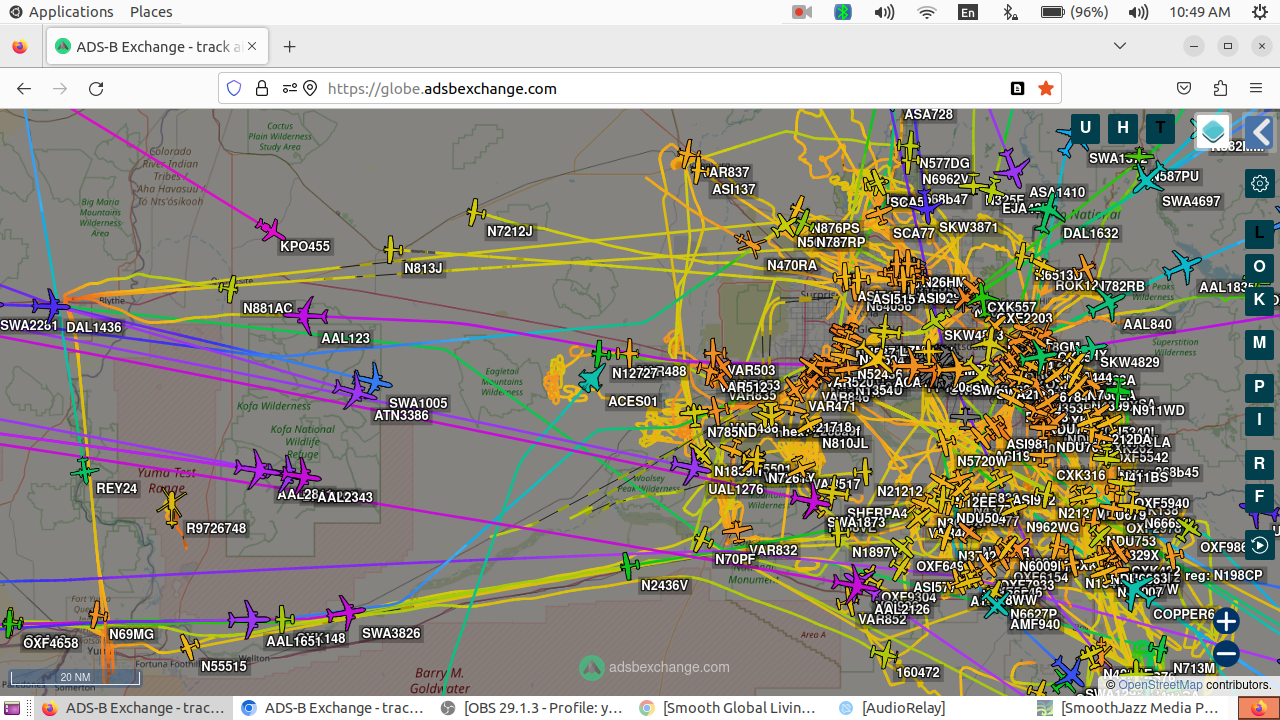Open the map settings gear

click(x=1260, y=183)
